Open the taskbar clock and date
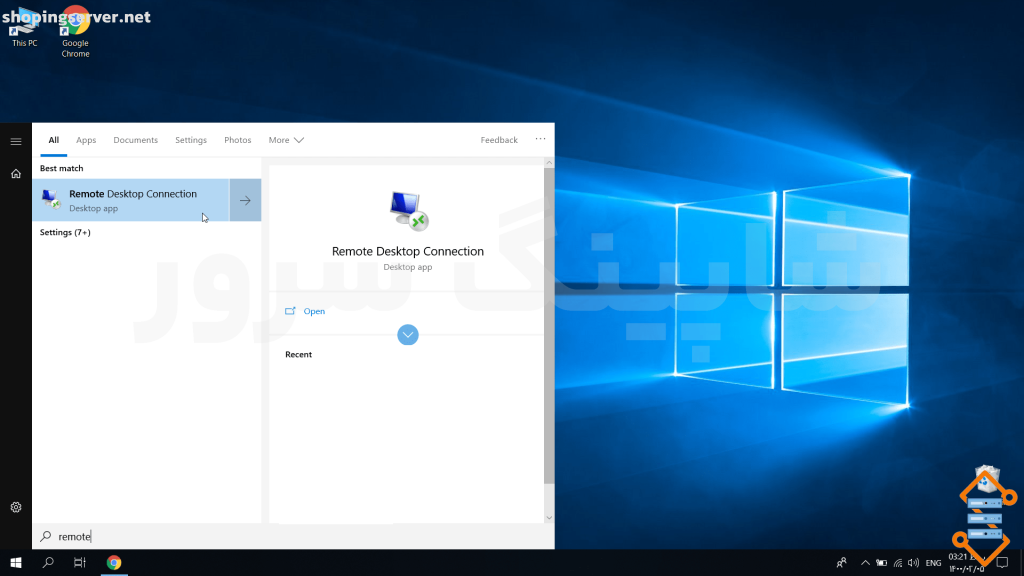This screenshot has height=576, width=1024. pyautogui.click(x=967, y=563)
